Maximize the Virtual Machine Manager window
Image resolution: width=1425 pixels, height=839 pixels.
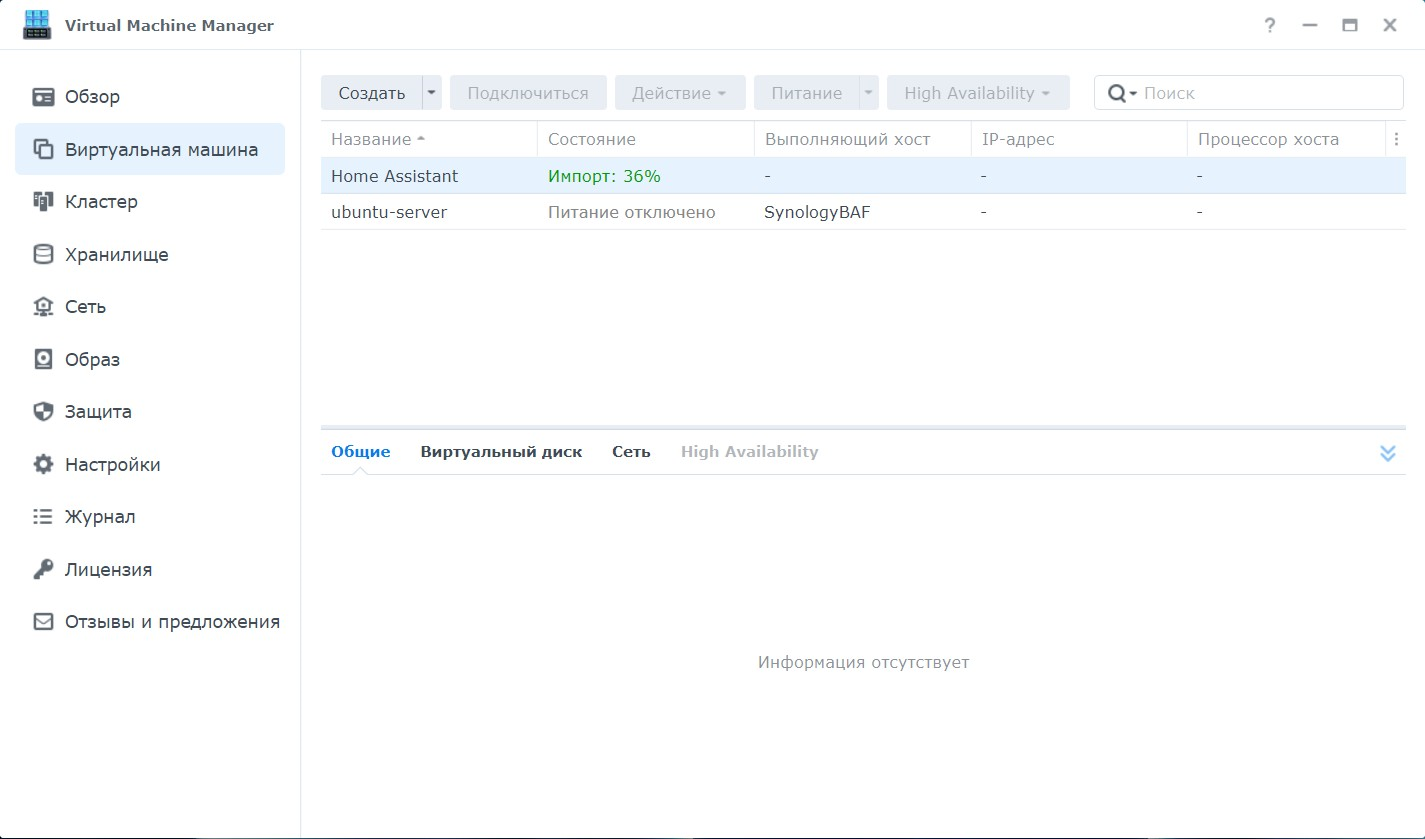point(1350,26)
